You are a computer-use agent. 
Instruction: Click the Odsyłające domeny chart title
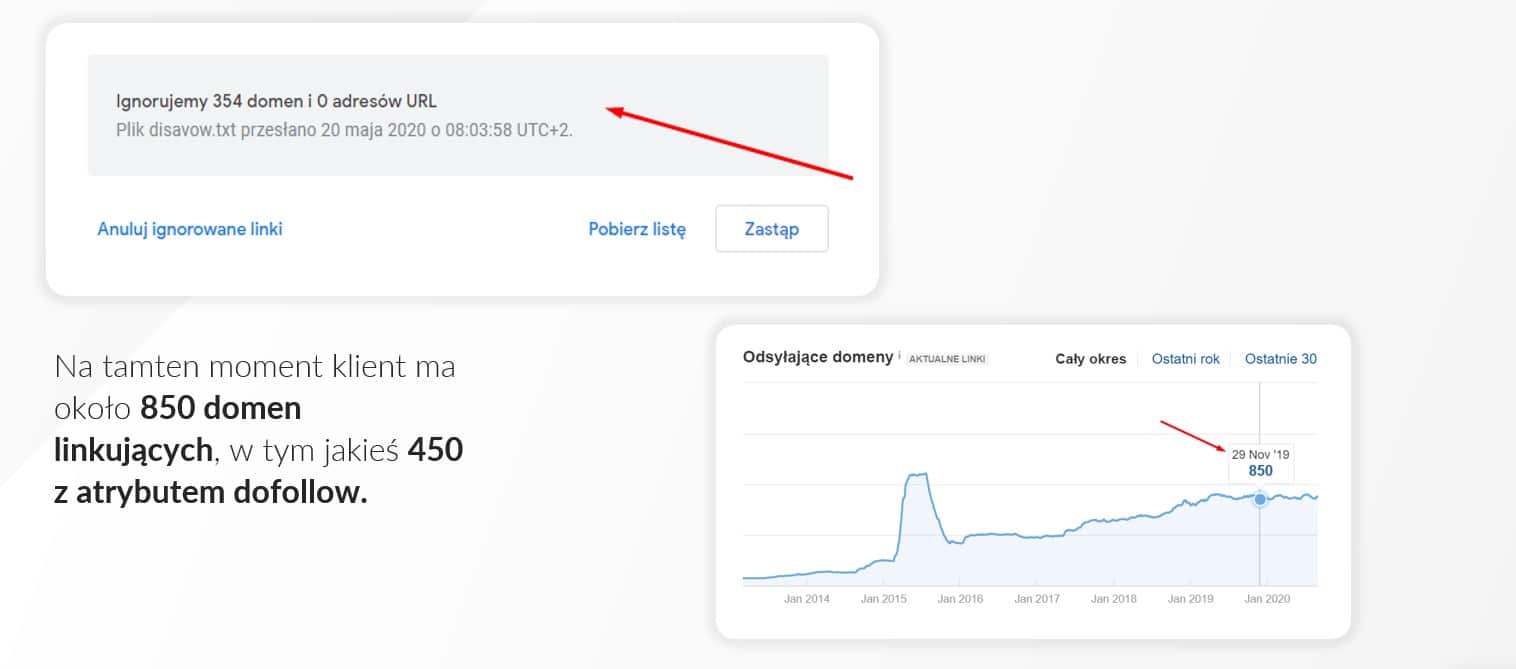click(817, 357)
